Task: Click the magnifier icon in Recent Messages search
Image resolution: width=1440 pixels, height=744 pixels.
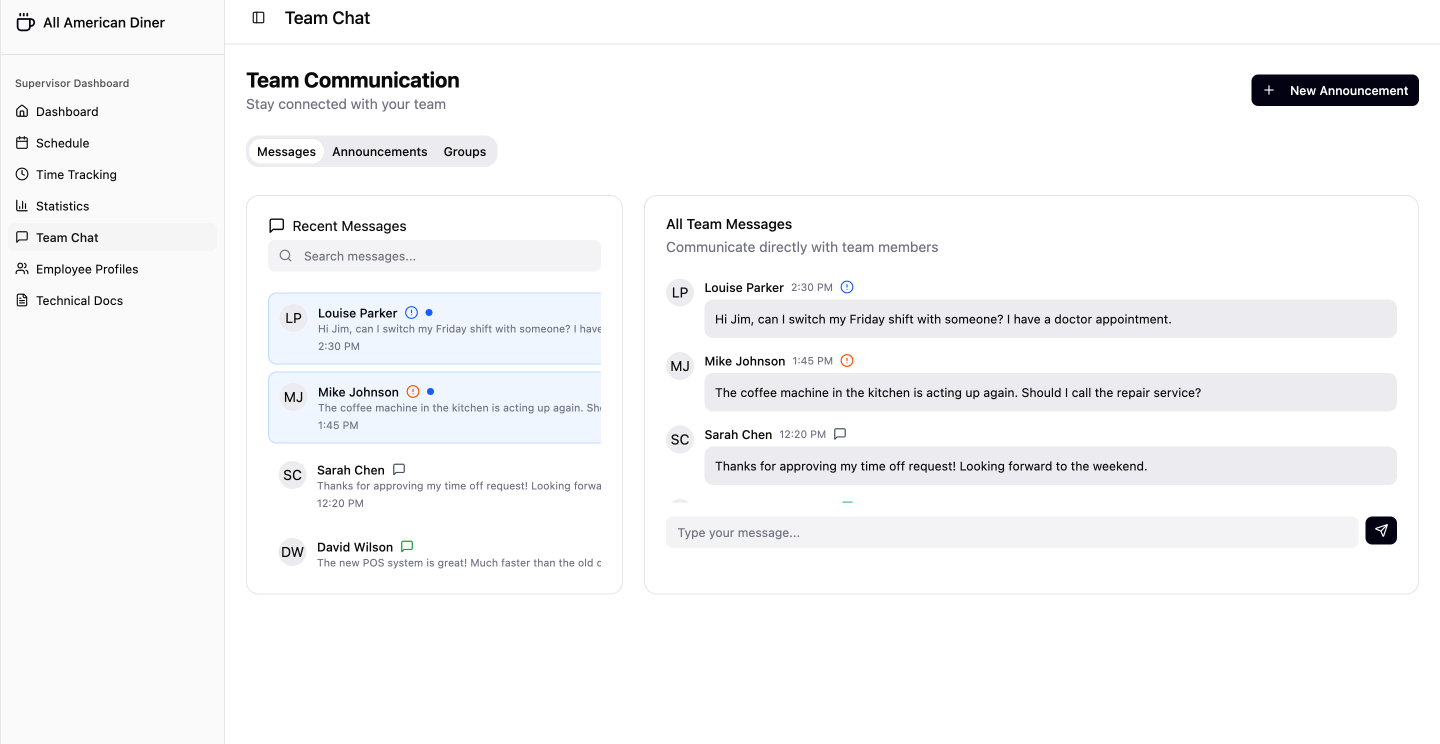Action: 286,256
